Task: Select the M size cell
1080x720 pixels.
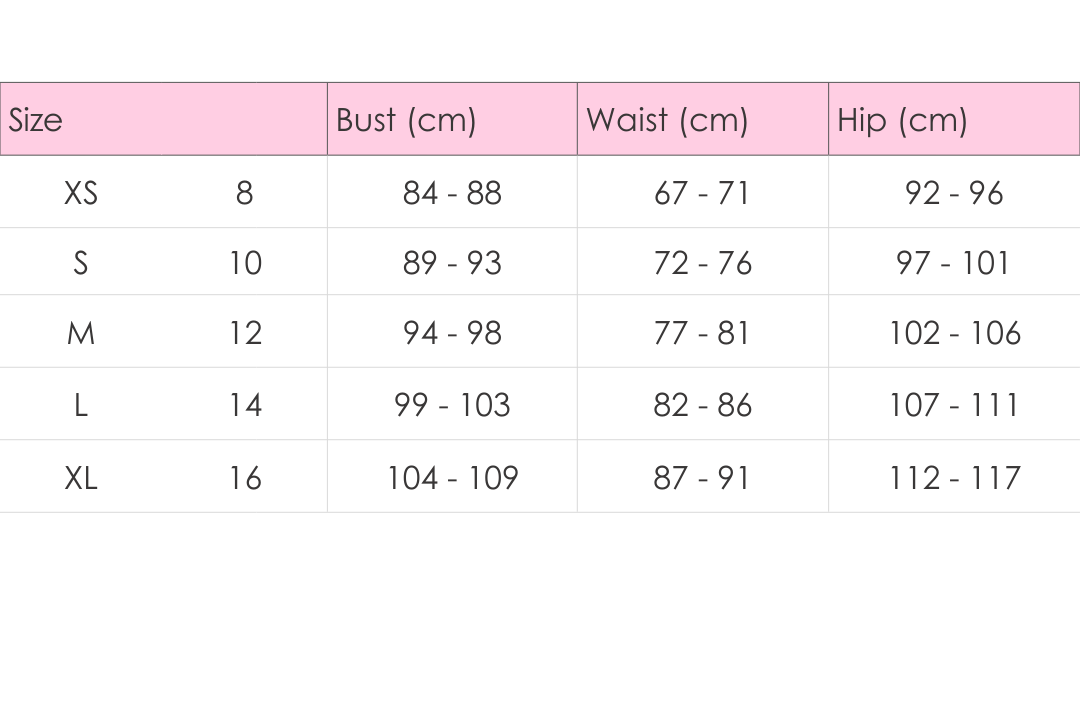Action: [81, 333]
